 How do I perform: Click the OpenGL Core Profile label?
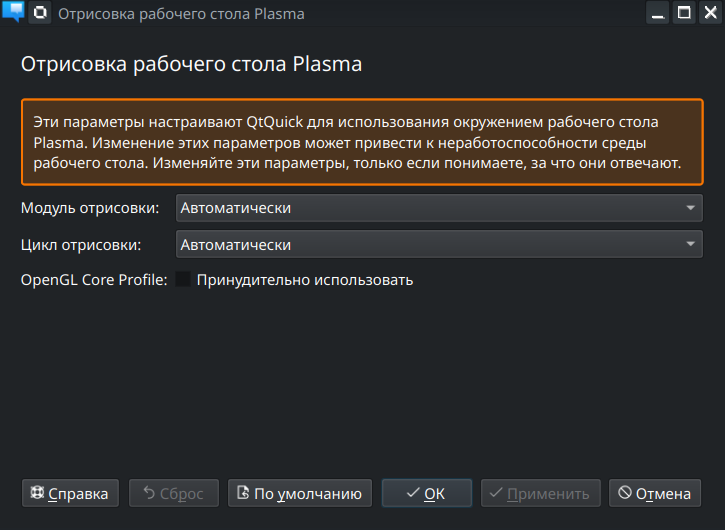tap(94, 280)
